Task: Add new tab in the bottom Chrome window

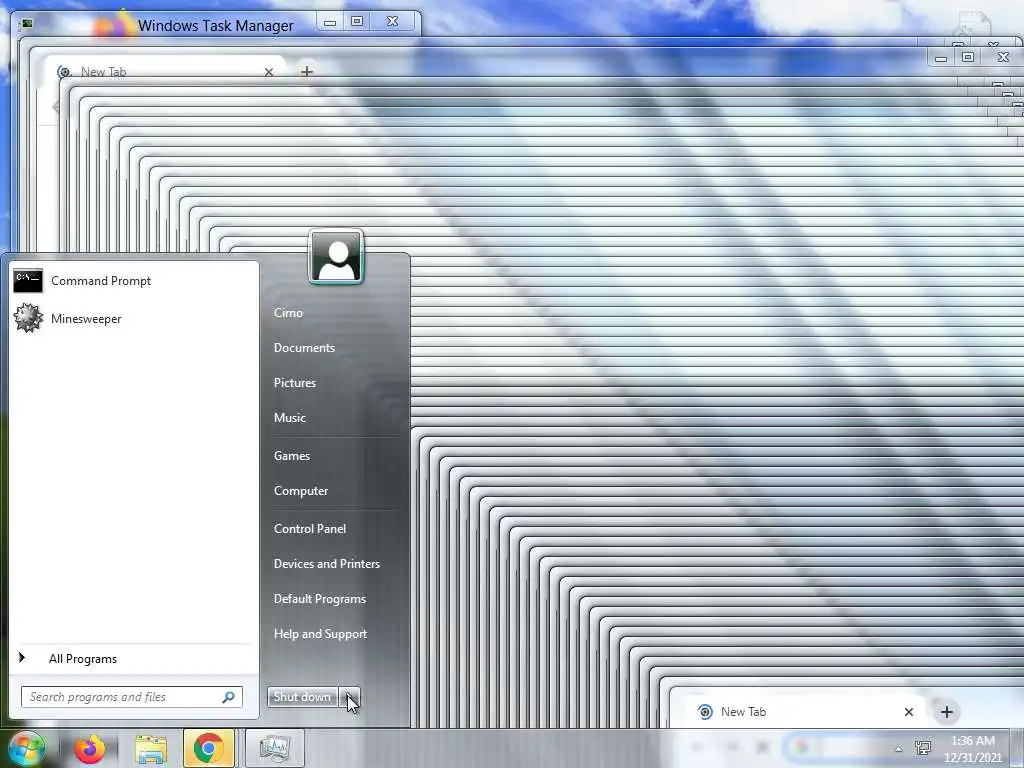Action: click(947, 712)
